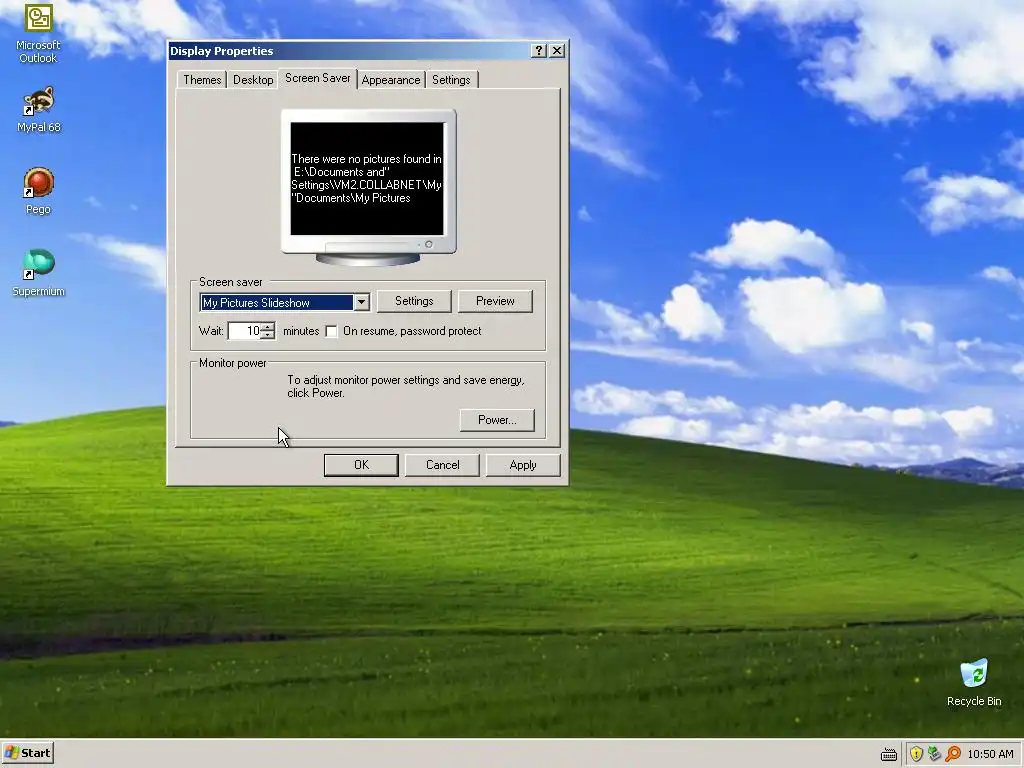Image resolution: width=1024 pixels, height=768 pixels.
Task: Increase the wait minutes spinner up arrow
Action: tap(268, 327)
